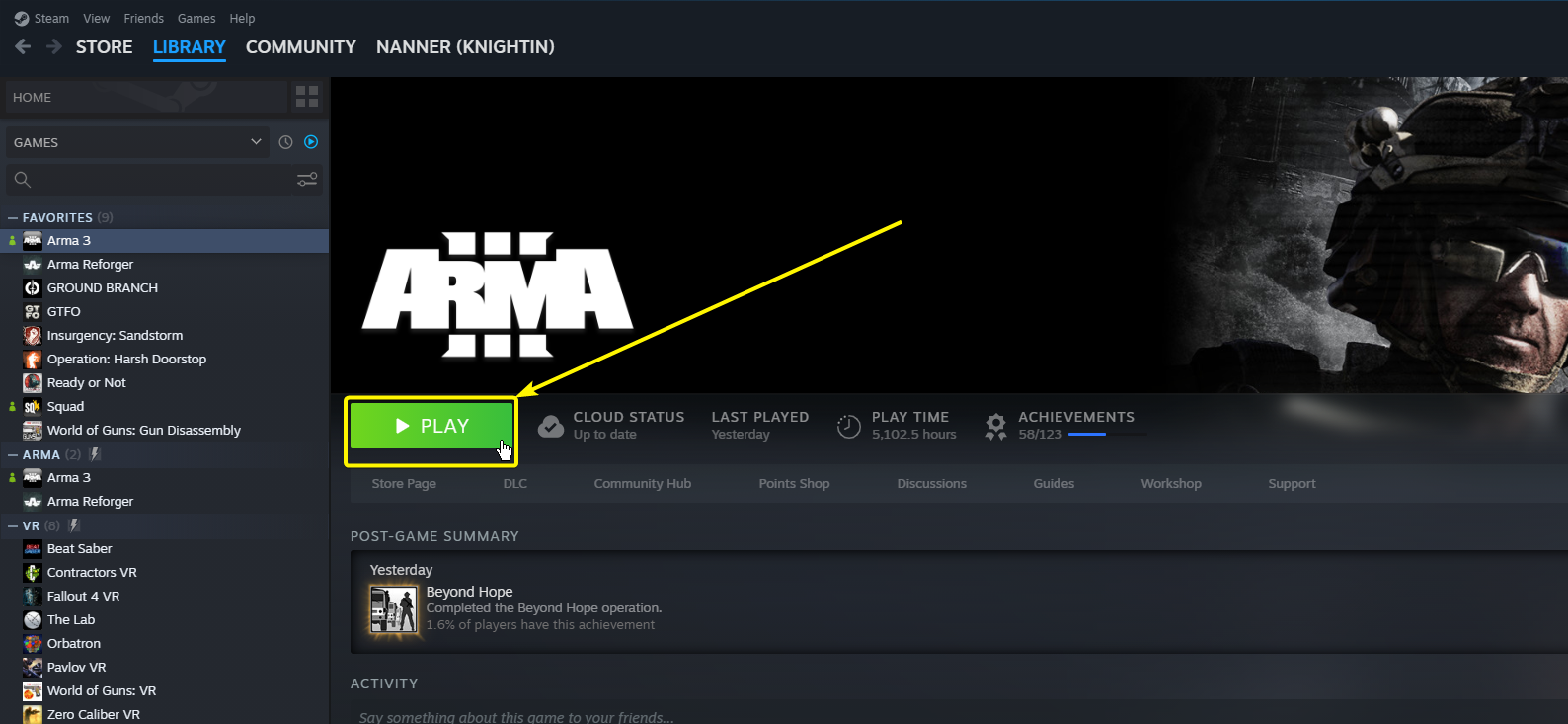Launch Arma 3 with the PLAY button
The width and height of the screenshot is (1568, 724).
coord(431,426)
